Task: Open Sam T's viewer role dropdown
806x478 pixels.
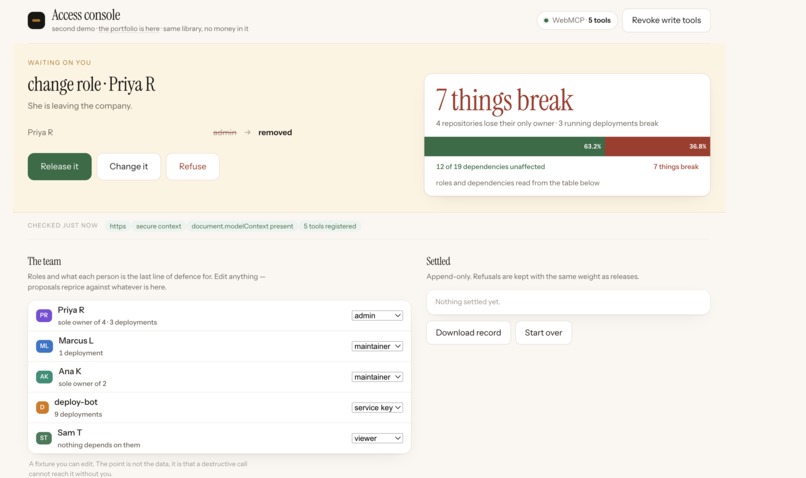Action: click(x=377, y=438)
